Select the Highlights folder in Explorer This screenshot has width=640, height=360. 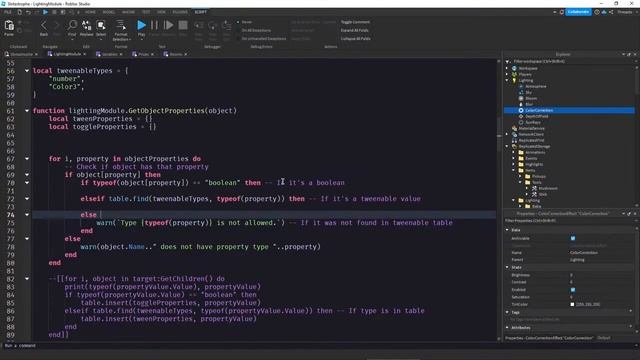534,164
